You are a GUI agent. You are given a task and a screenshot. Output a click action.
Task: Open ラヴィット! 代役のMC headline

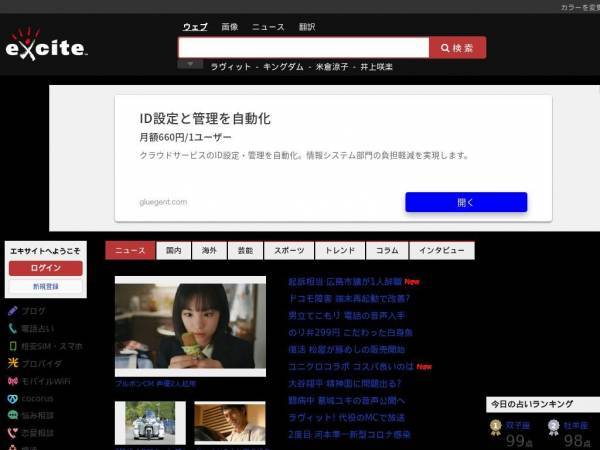click(347, 417)
